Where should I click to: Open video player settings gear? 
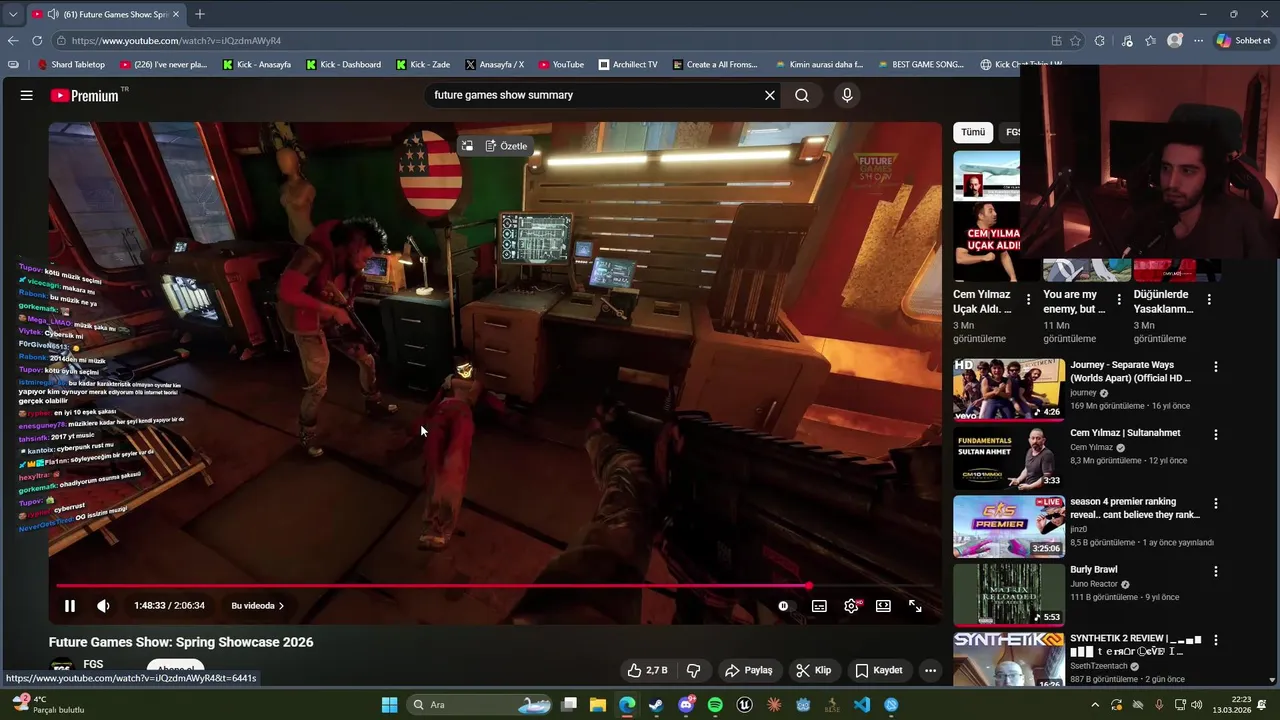[x=852, y=606]
